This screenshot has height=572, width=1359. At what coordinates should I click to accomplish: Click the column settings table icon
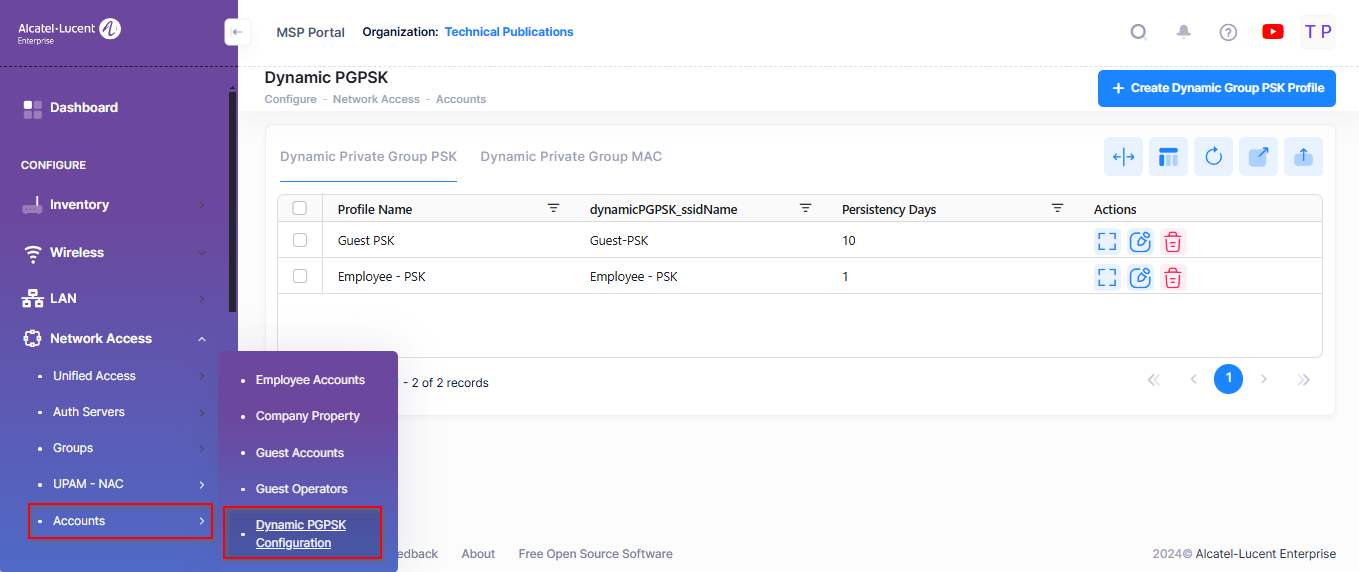[1168, 157]
